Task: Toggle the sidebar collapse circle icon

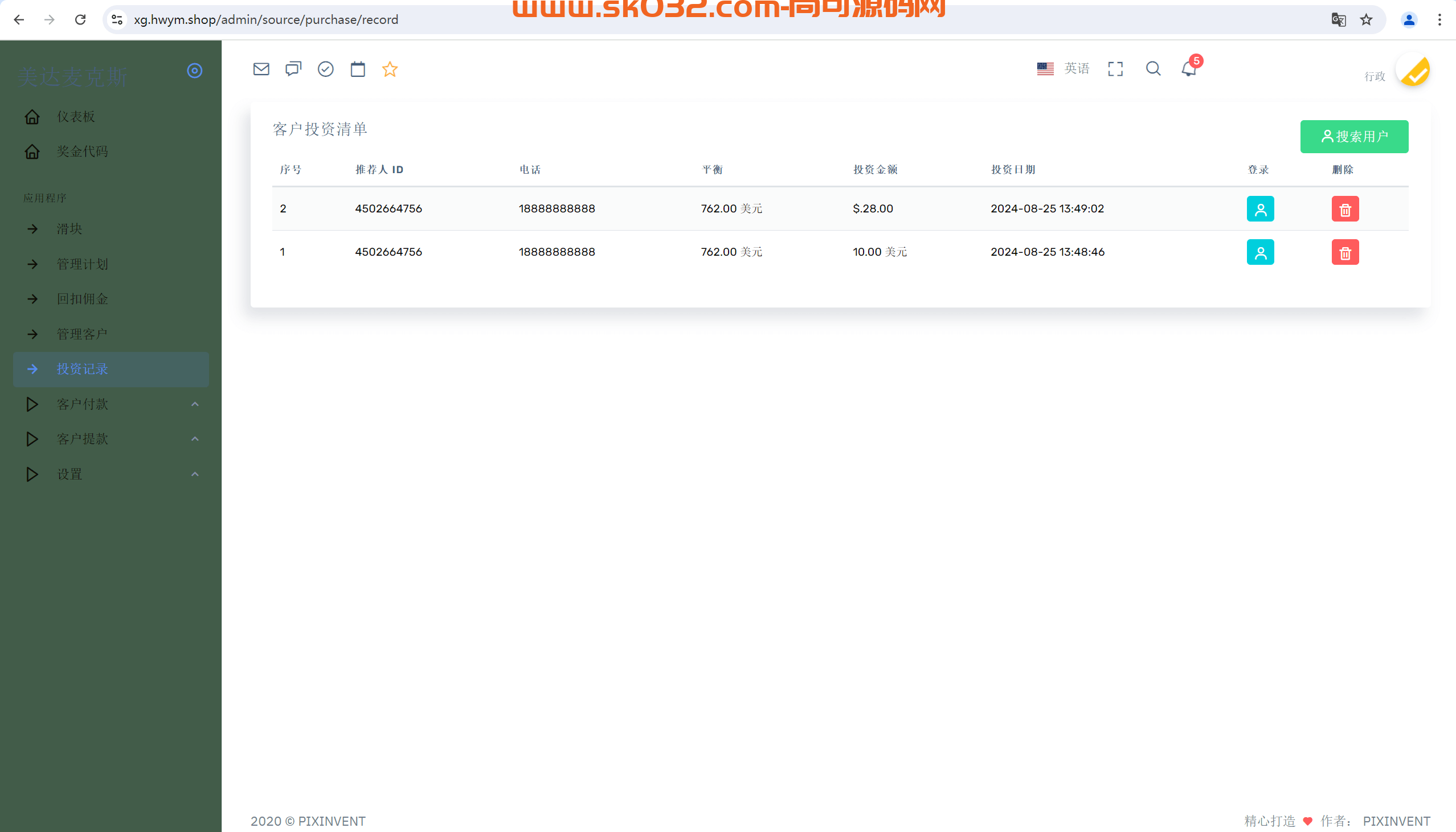Action: (x=195, y=71)
